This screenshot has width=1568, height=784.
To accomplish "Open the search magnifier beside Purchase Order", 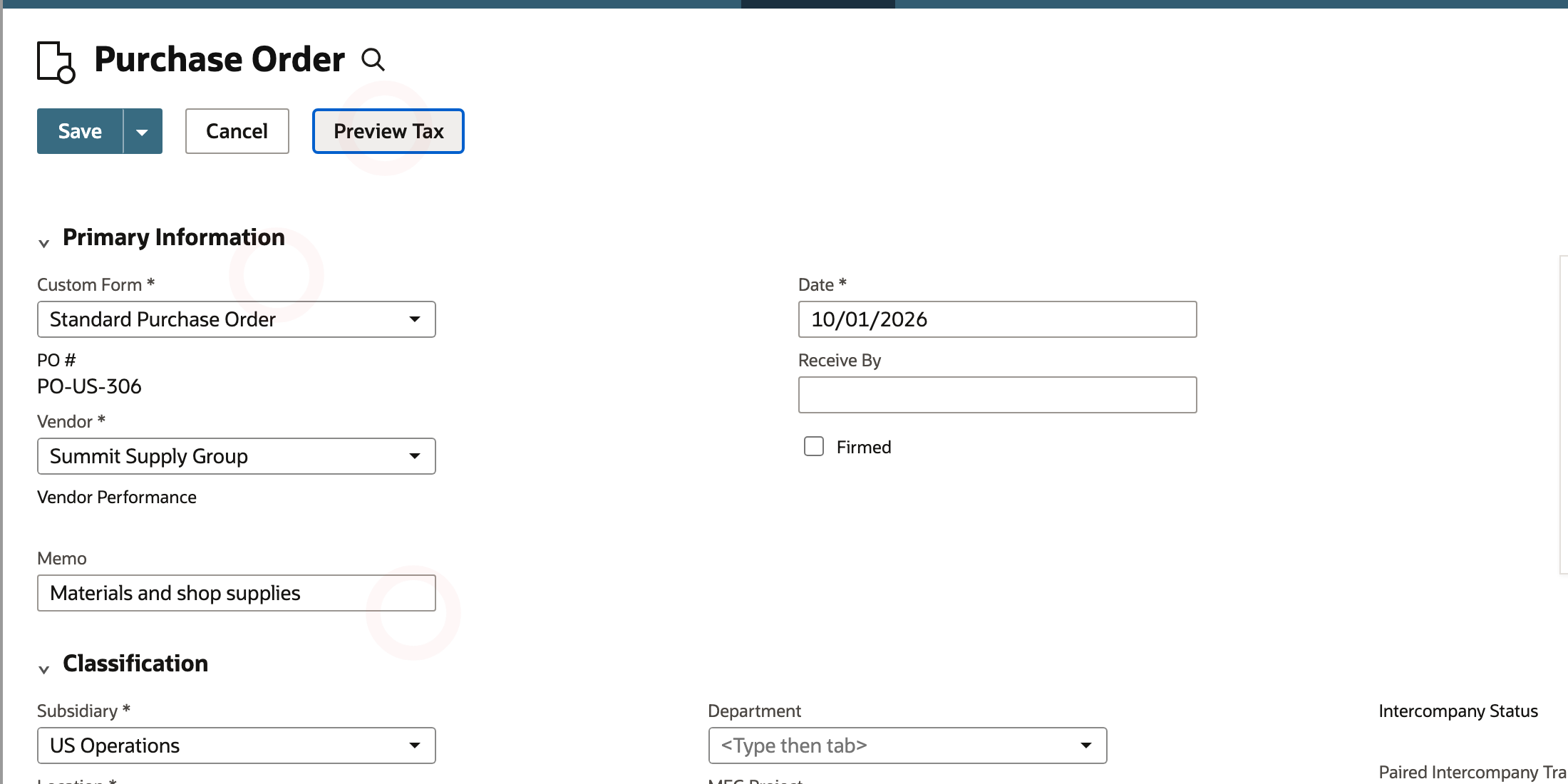I will tap(373, 60).
